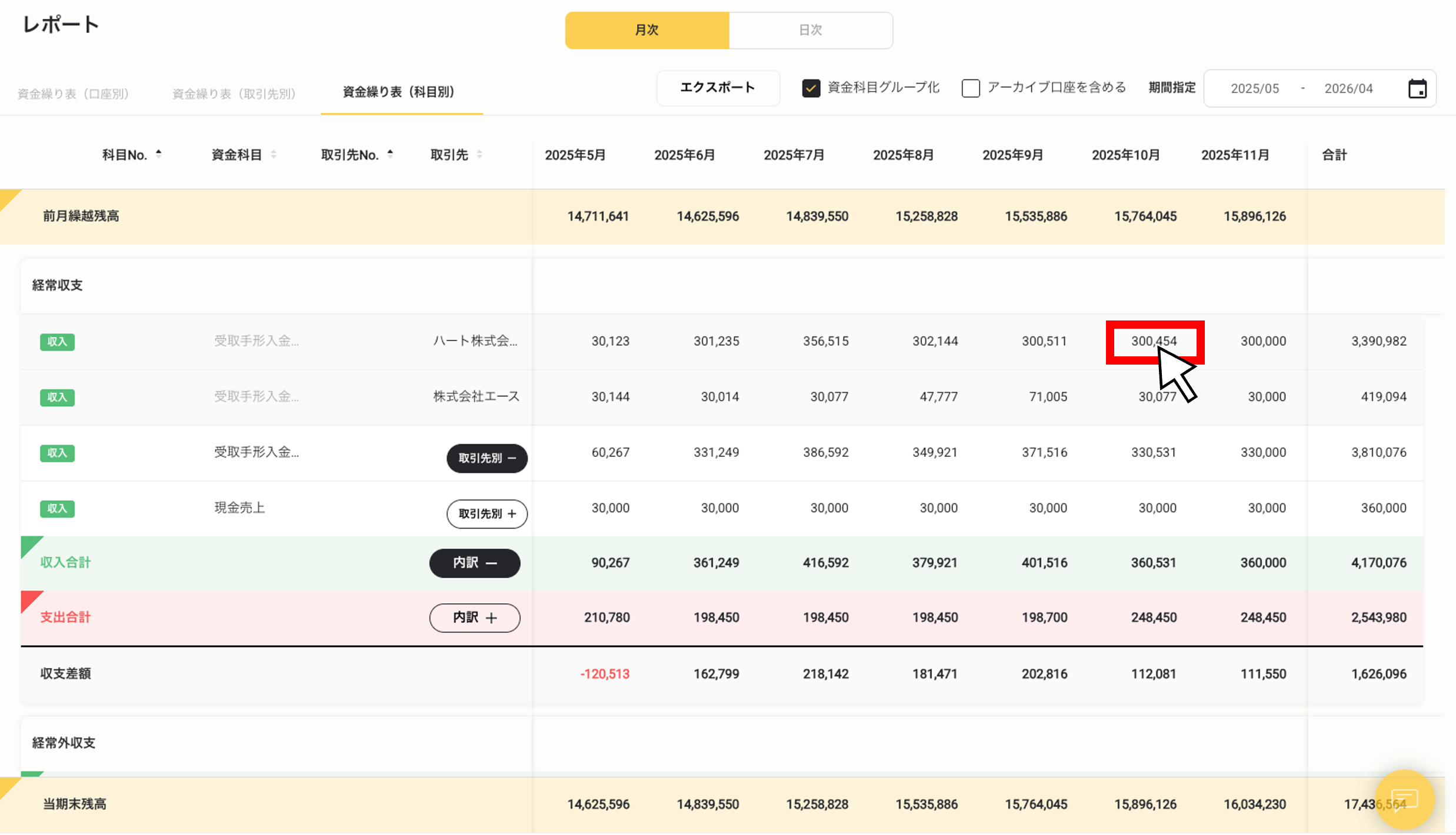The width and height of the screenshot is (1456, 835).
Task: Click the エクスポート button
Action: 718,88
